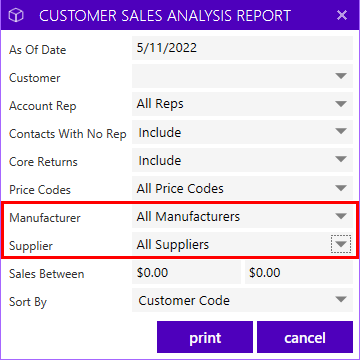Expand the Manufacturer dropdown arrow

(x=341, y=216)
